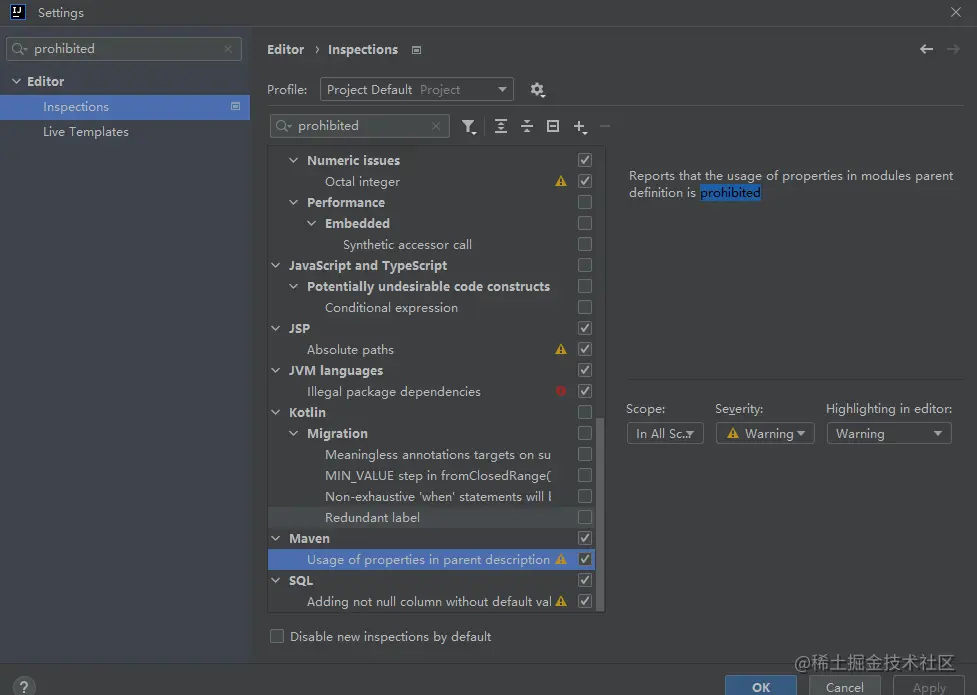Open the Severity Warning dropdown
Screen dimensions: 977x695
(765, 433)
